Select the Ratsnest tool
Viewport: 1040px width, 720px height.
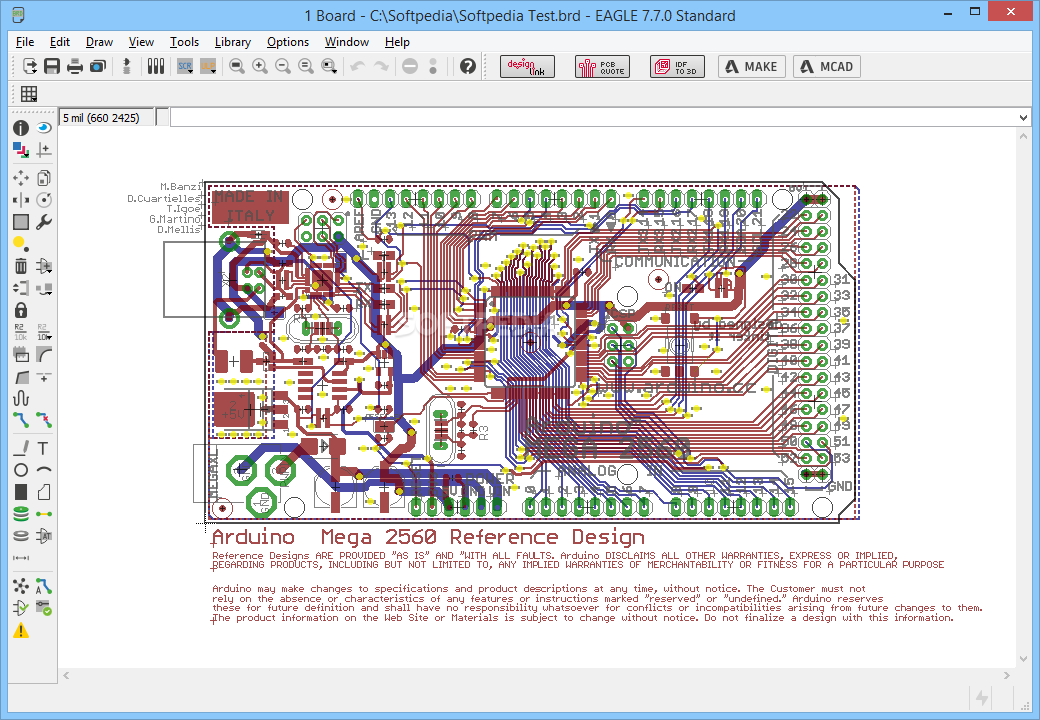(21, 586)
